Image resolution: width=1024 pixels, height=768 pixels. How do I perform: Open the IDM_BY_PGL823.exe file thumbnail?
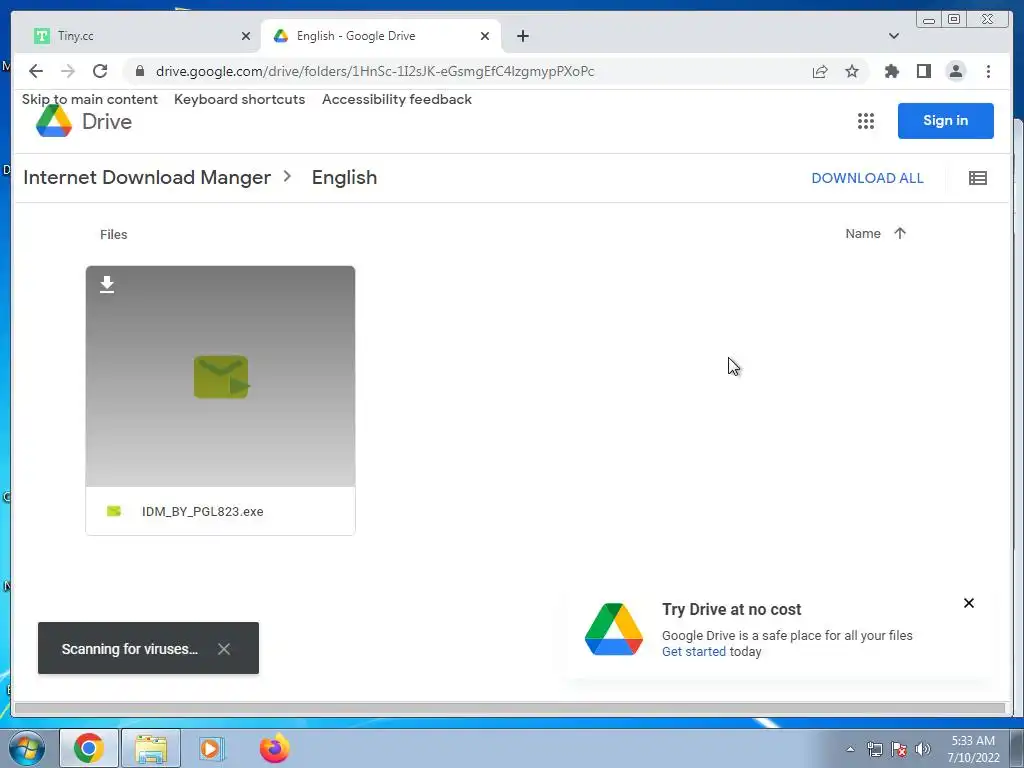pos(221,376)
